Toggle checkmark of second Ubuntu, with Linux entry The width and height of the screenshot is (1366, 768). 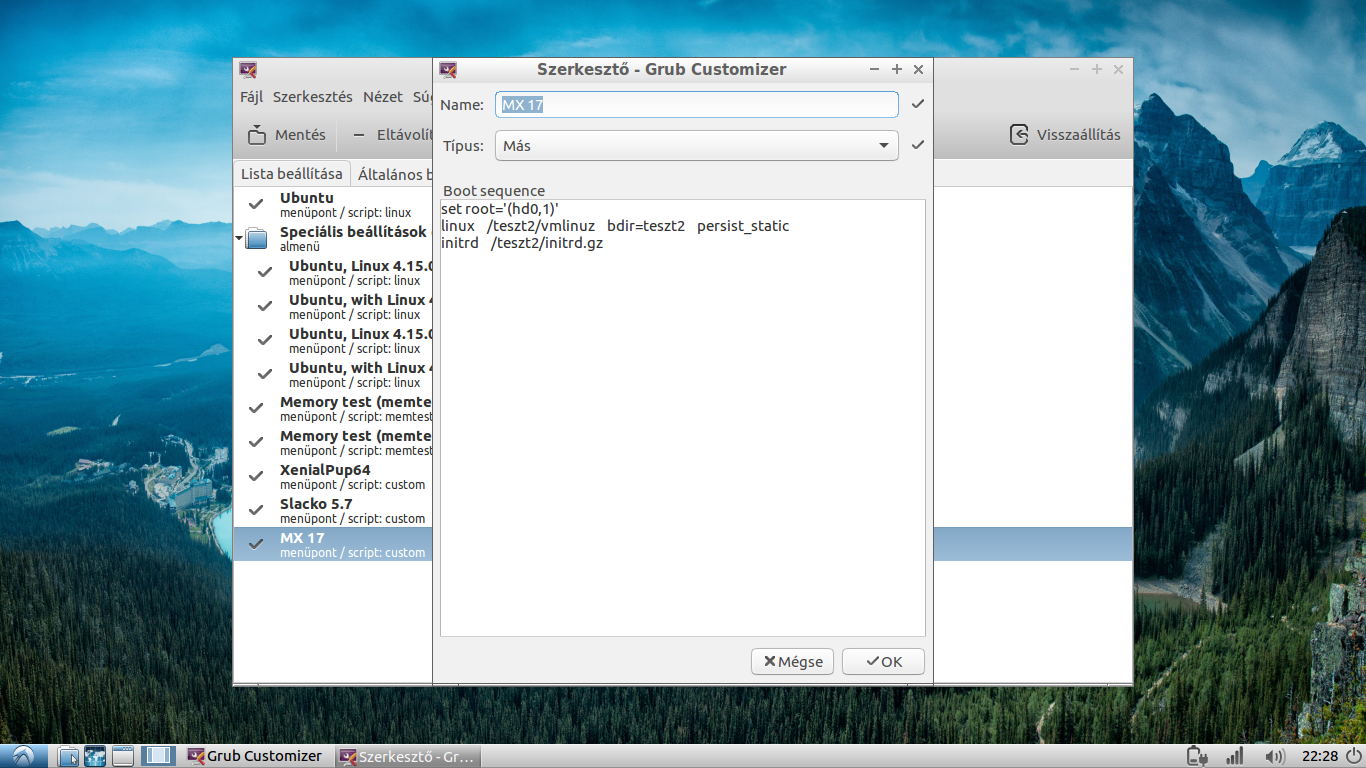pyautogui.click(x=265, y=374)
